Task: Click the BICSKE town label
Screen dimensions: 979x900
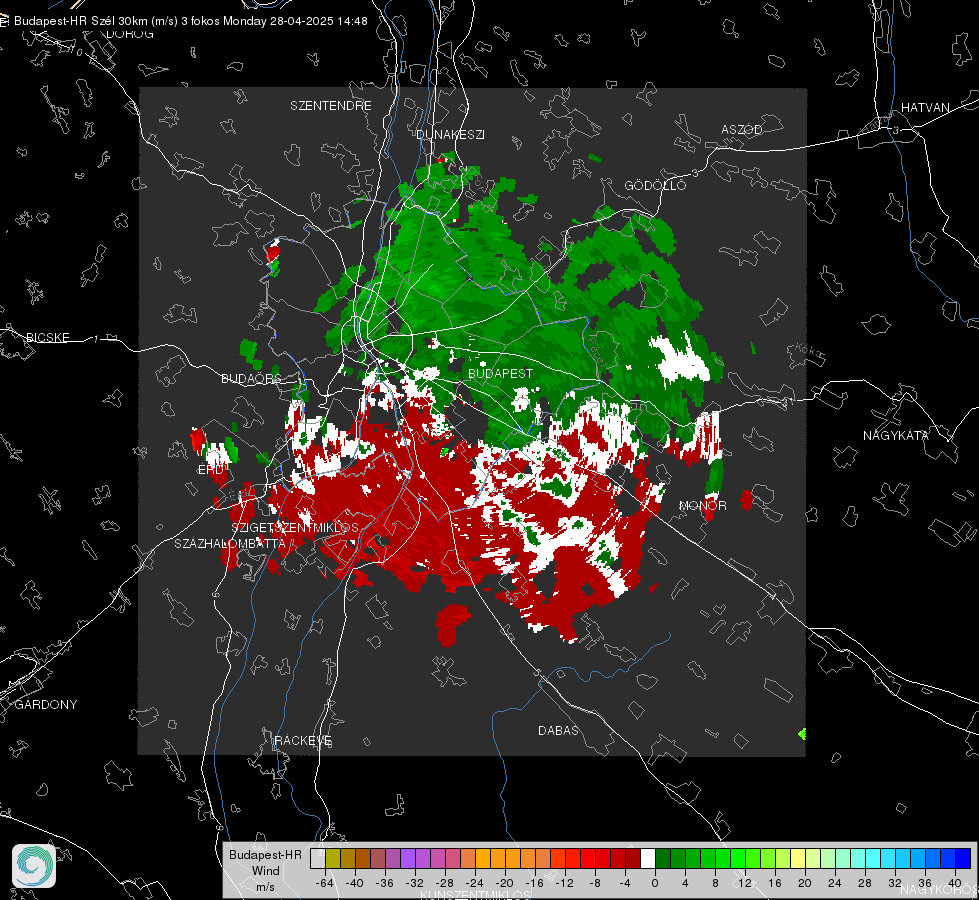Action: tap(47, 337)
